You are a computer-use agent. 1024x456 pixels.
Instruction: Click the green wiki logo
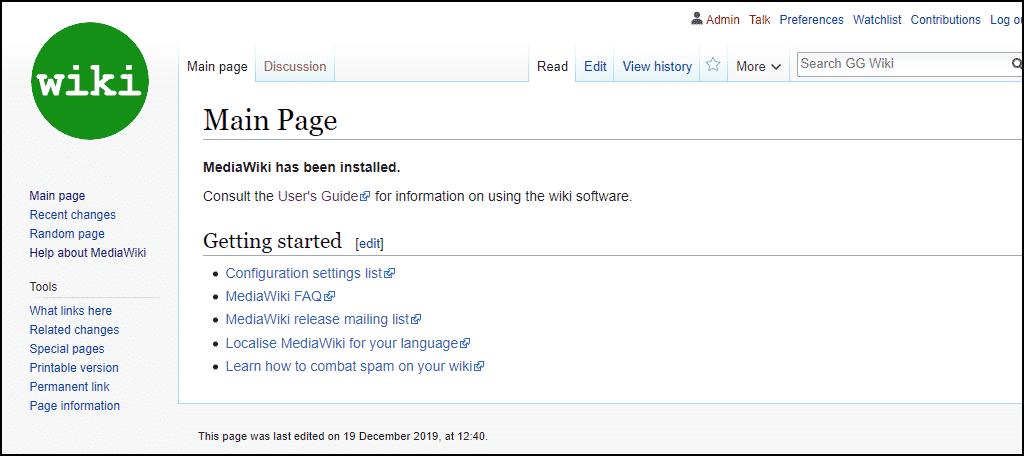pyautogui.click(x=90, y=81)
